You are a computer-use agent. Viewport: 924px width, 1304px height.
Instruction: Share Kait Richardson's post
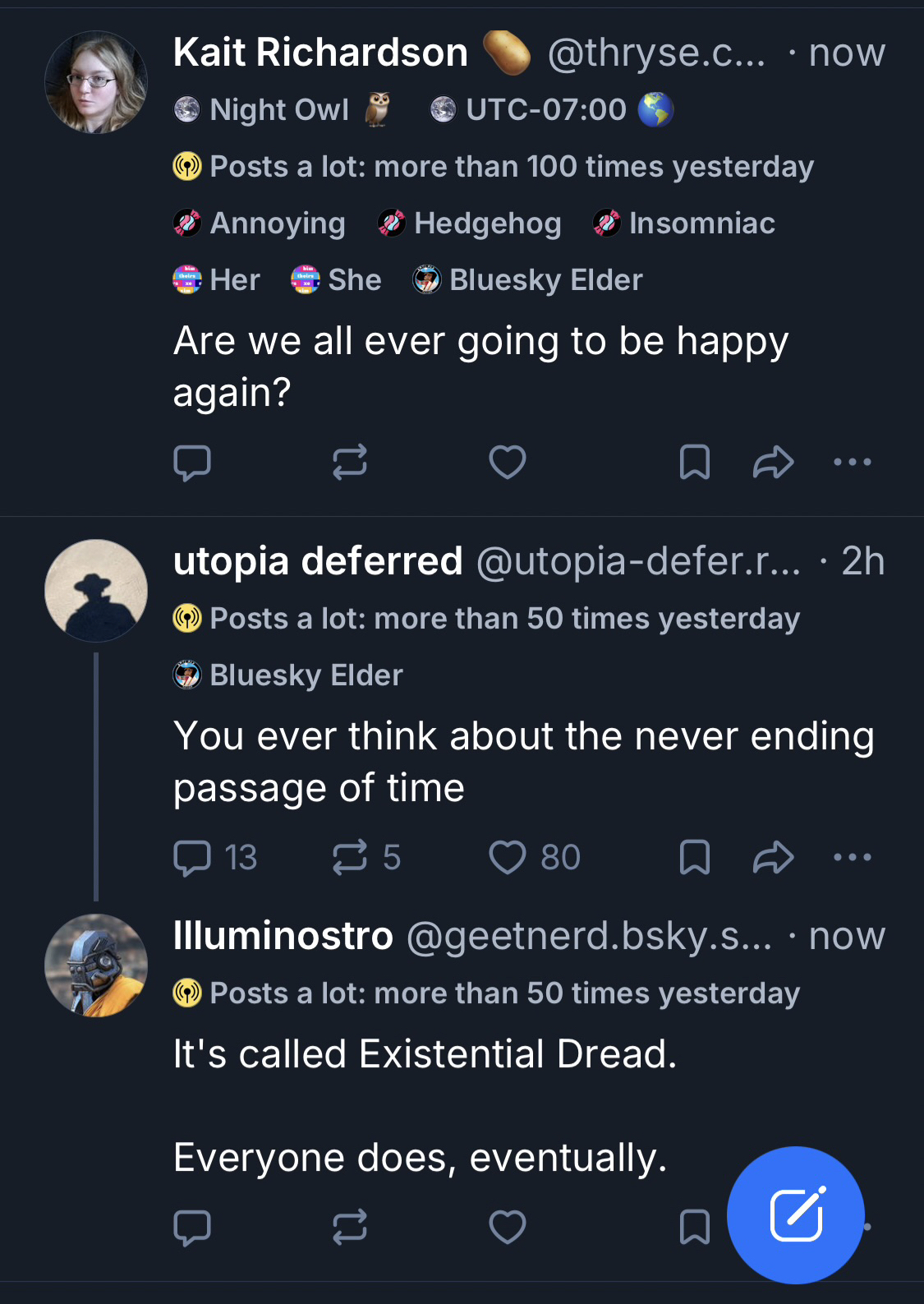point(773,463)
